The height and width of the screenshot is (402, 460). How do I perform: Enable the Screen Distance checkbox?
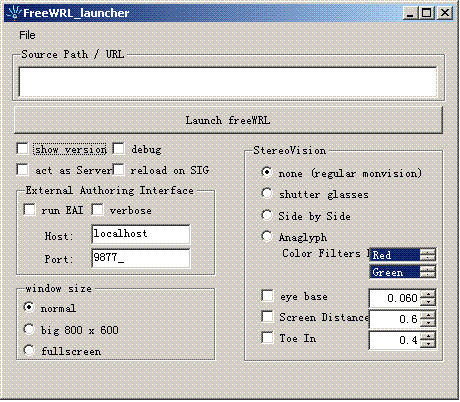click(x=267, y=316)
